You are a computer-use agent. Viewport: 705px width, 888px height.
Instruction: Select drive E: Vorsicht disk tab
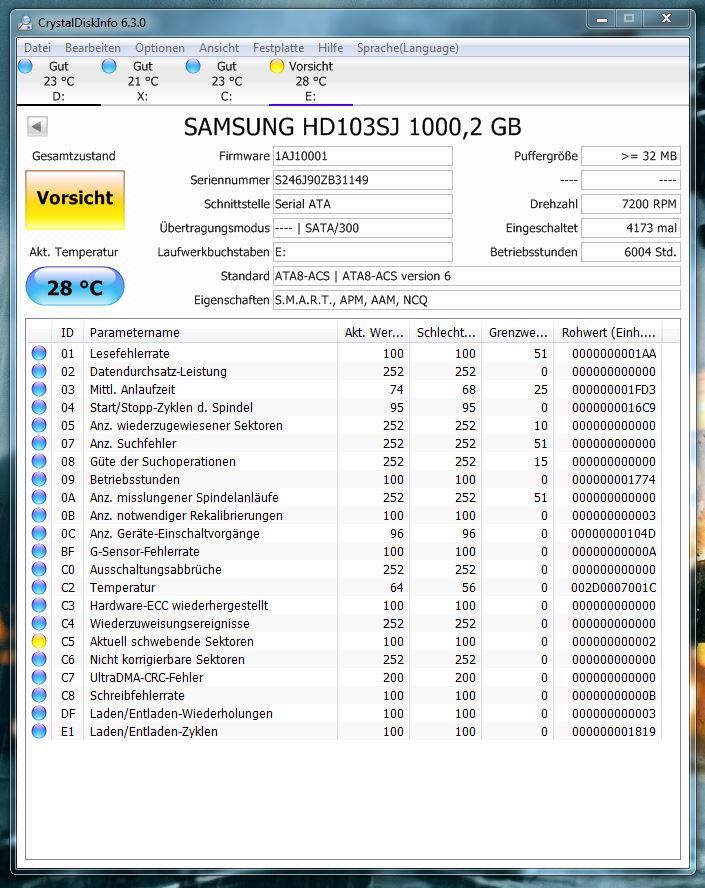(x=310, y=82)
